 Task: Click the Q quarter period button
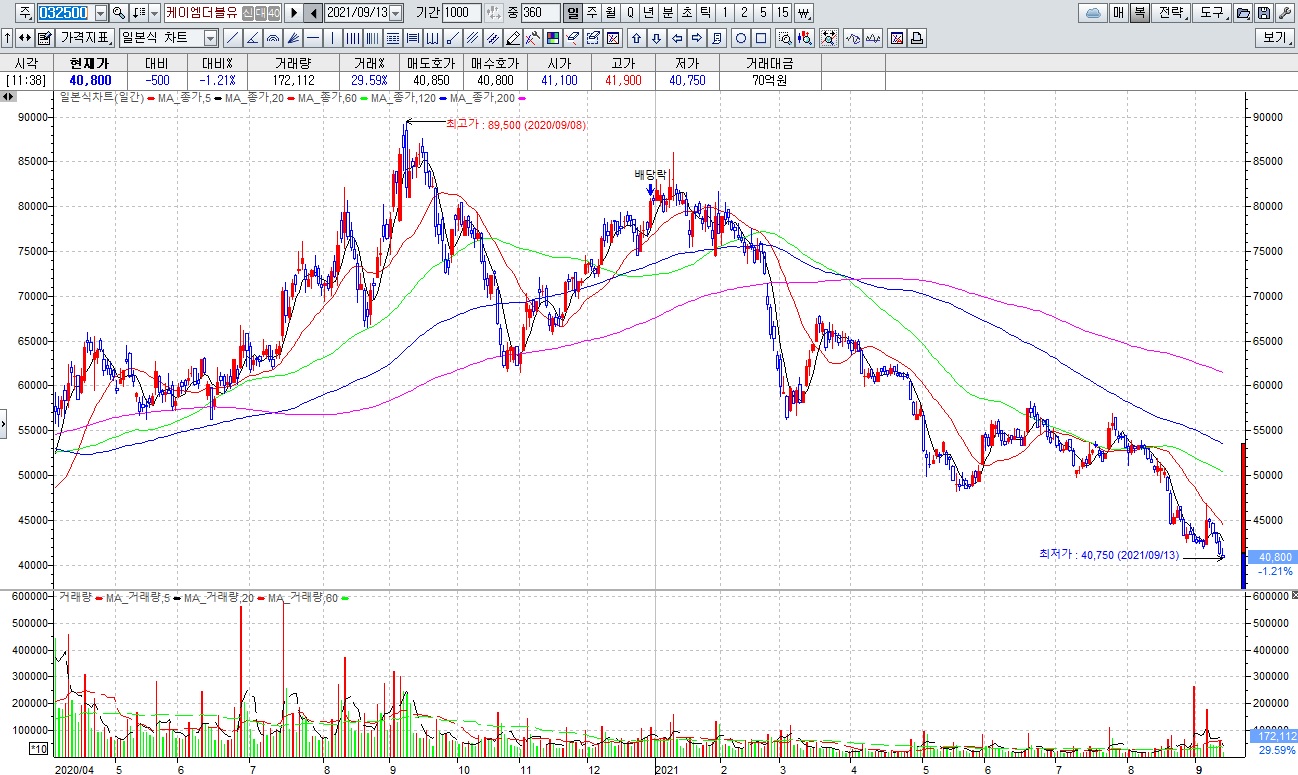[629, 13]
